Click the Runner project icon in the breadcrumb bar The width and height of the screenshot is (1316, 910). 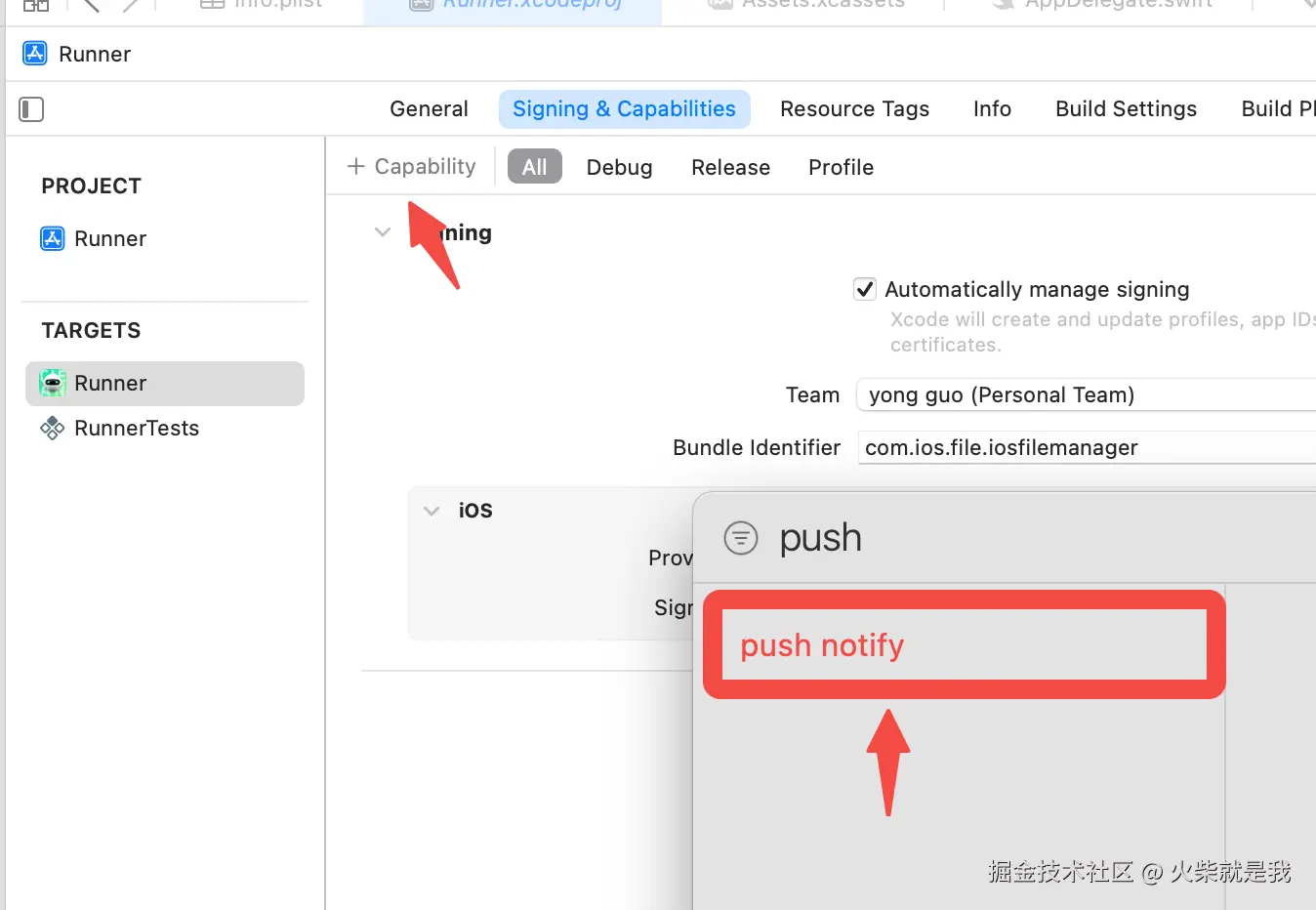pos(35,54)
